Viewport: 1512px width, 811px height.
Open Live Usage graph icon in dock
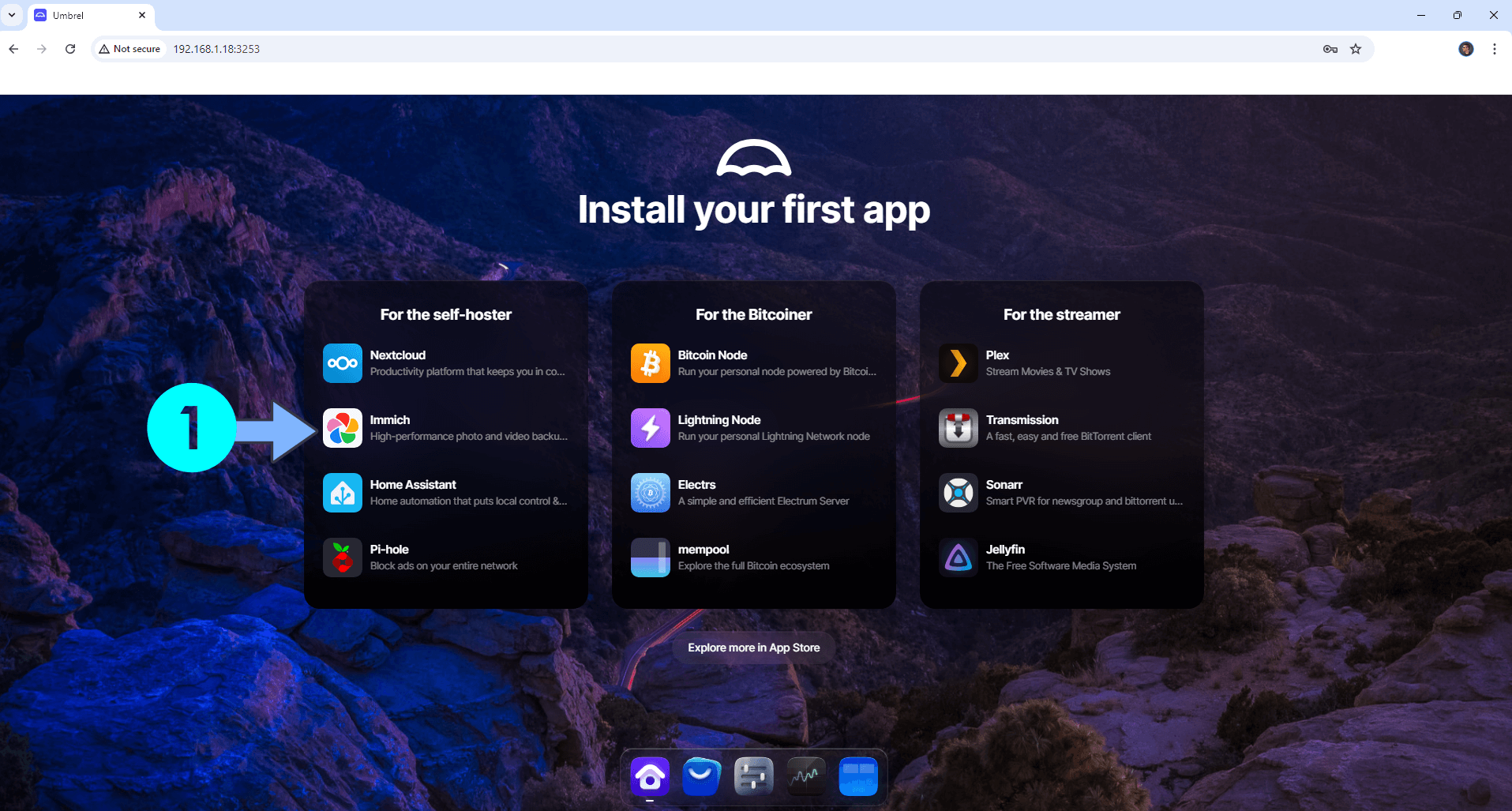pyautogui.click(x=806, y=777)
